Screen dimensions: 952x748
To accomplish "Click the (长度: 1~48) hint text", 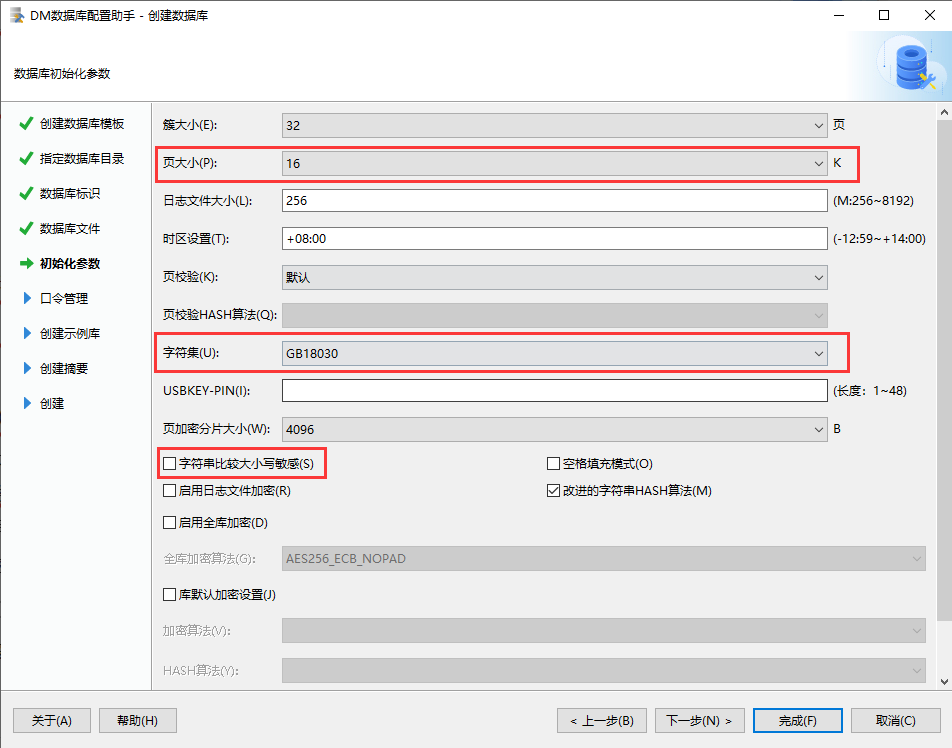I will click(870, 391).
